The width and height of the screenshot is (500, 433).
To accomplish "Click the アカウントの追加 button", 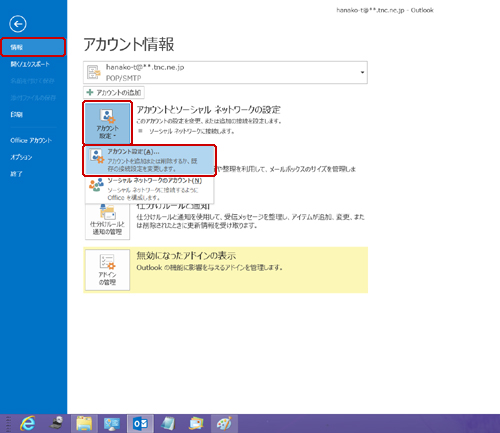I will [x=114, y=92].
